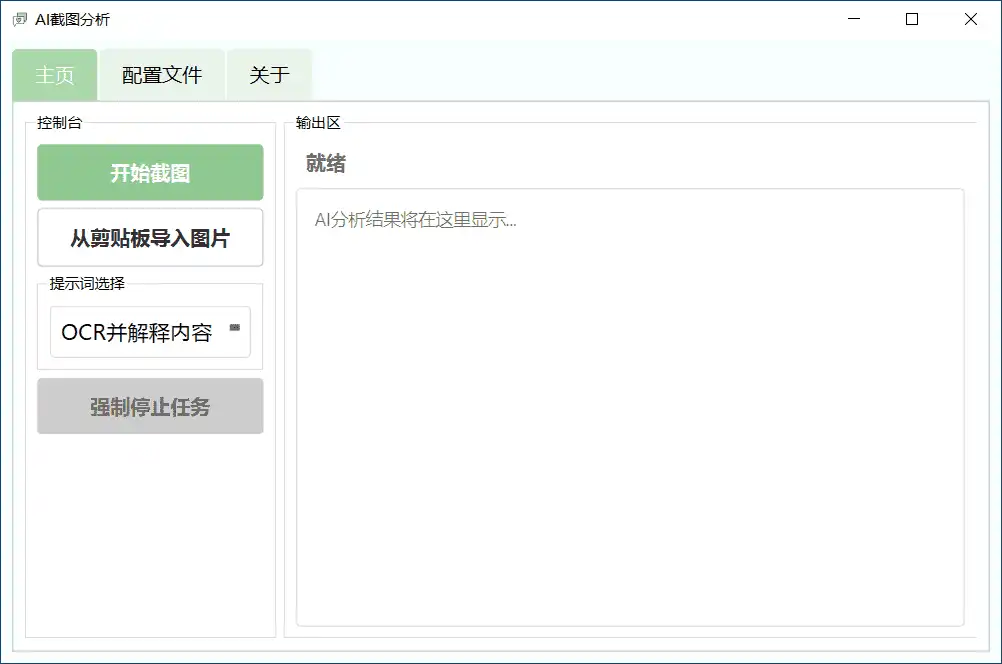The image size is (1002, 664).
Task: Click the 就绪 status text
Action: tap(326, 164)
